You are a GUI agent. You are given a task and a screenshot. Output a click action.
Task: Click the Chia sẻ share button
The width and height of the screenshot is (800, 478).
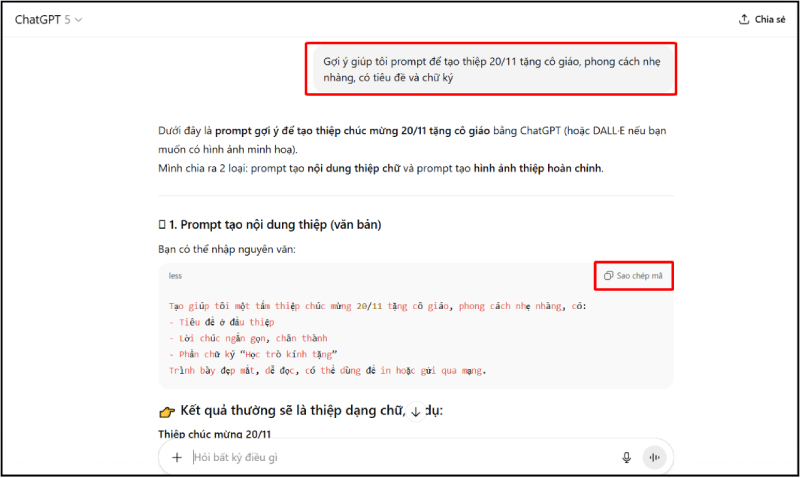point(762,19)
